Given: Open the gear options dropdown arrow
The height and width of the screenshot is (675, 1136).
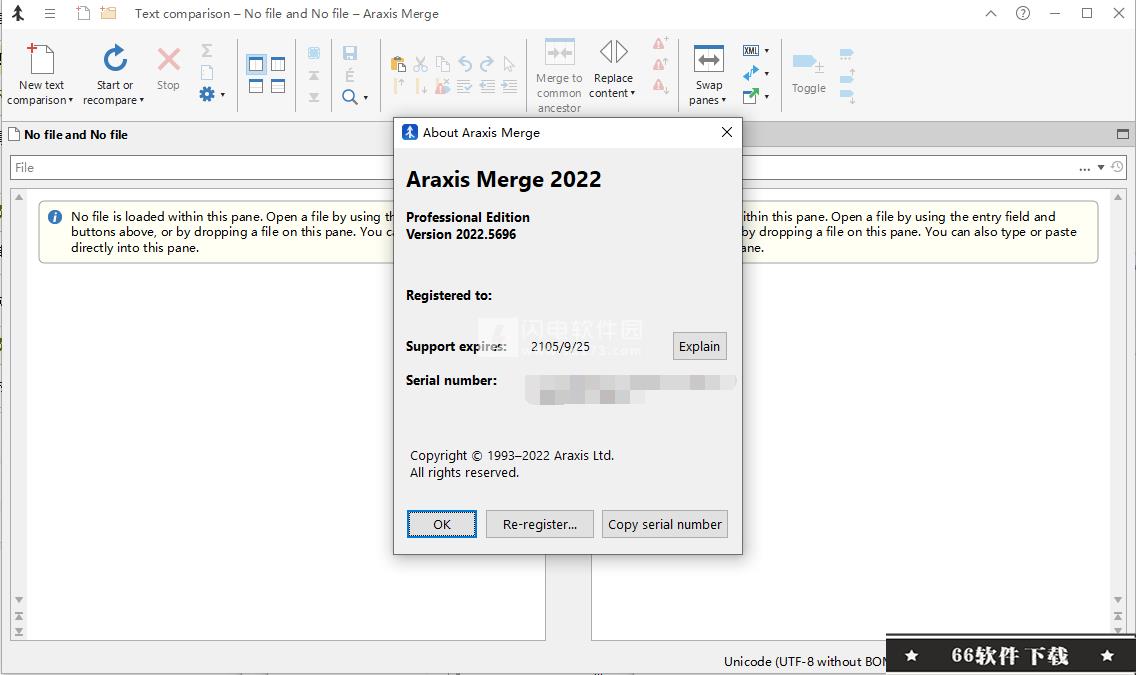Looking at the screenshot, I should pos(222,95).
